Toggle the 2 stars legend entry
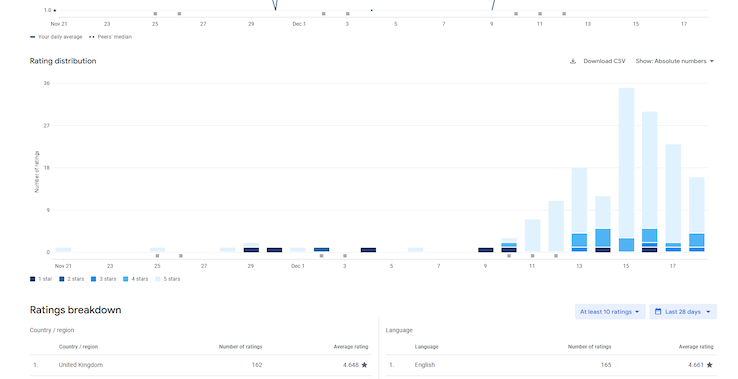The image size is (738, 379). 72,279
